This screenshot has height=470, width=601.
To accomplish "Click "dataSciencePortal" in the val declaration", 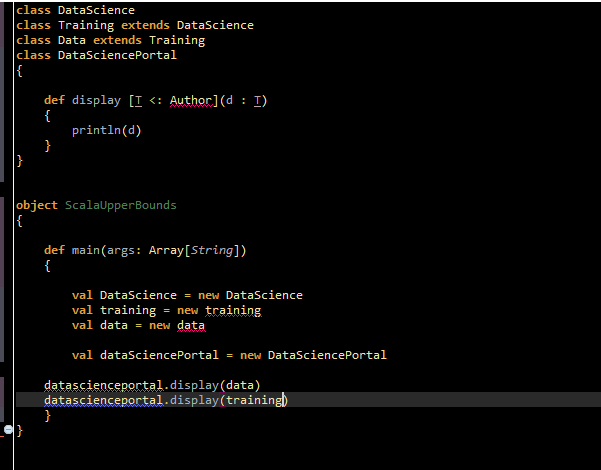I will [x=159, y=355].
